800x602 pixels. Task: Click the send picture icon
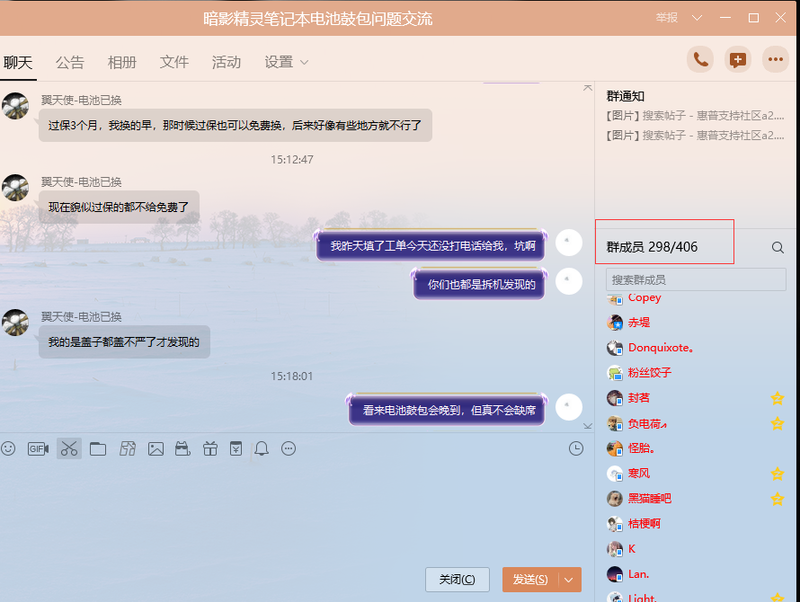(x=155, y=449)
